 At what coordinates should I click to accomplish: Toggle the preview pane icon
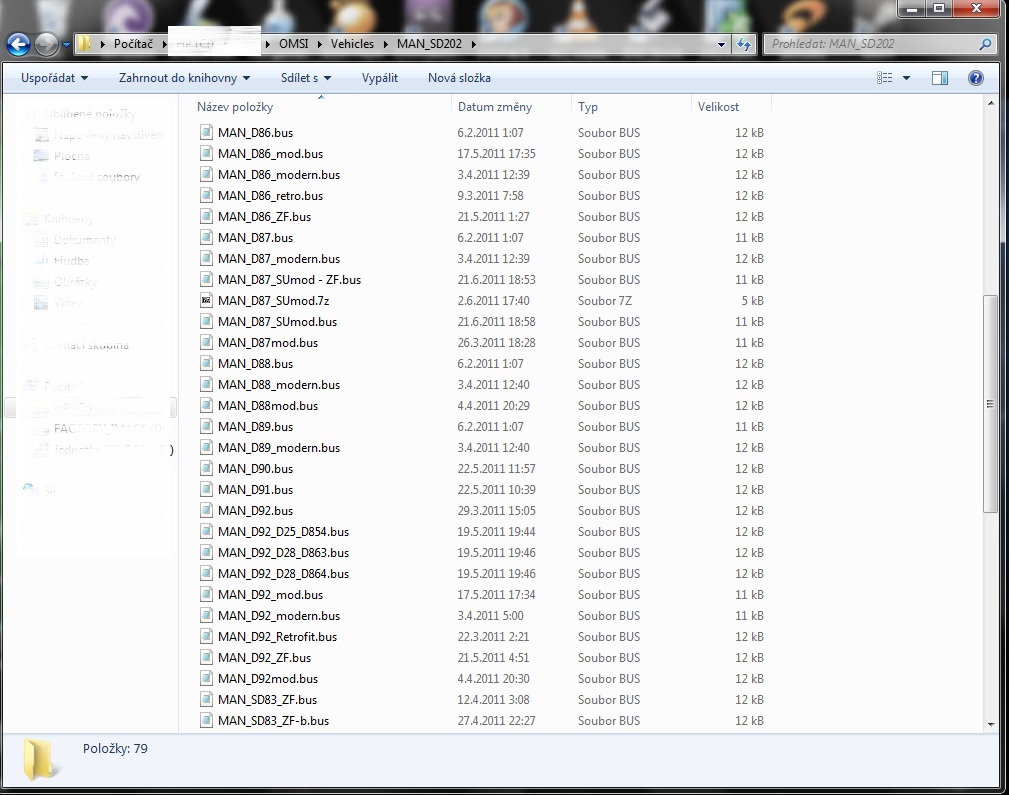coord(940,78)
